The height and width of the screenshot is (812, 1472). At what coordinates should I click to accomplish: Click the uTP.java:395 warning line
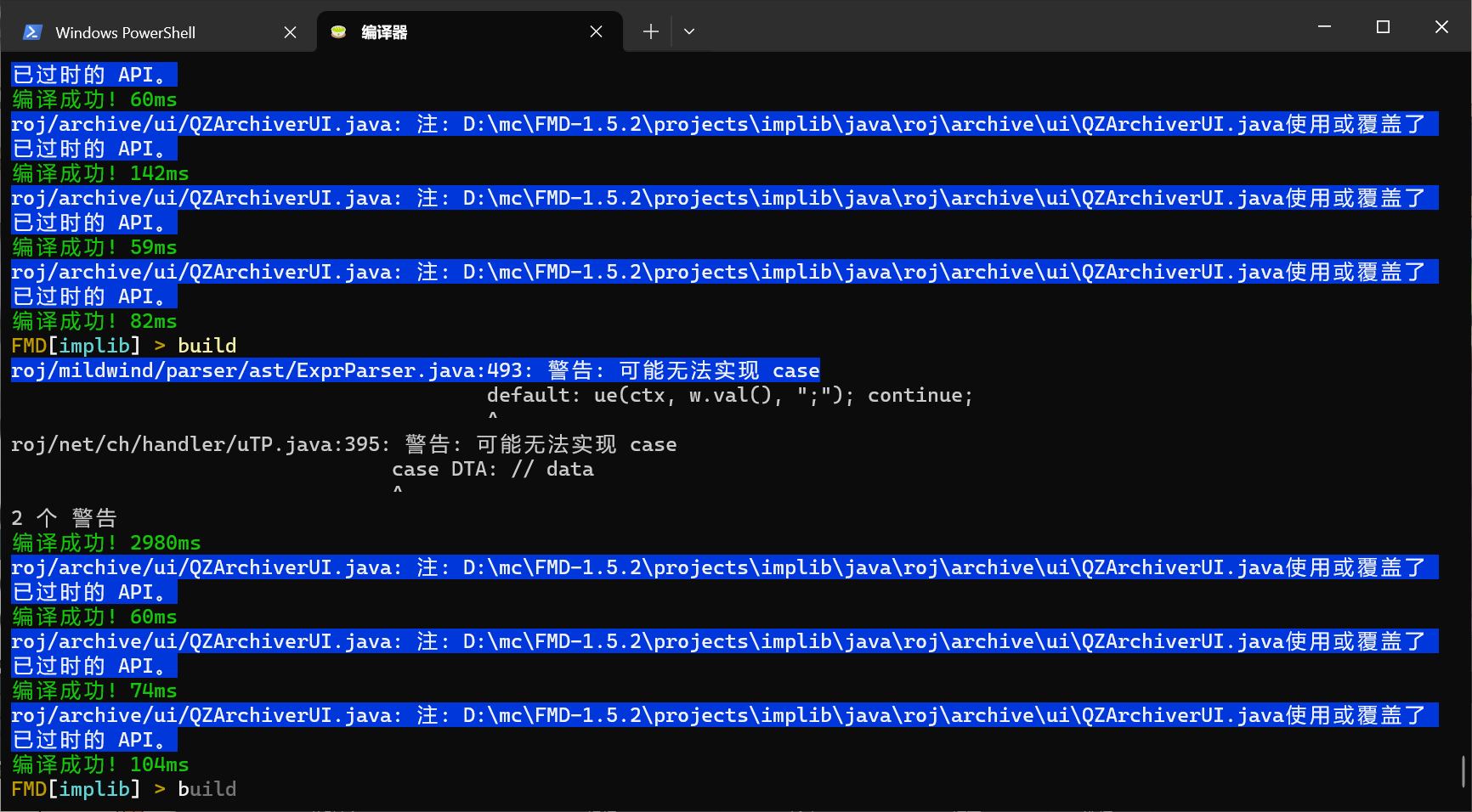344,444
